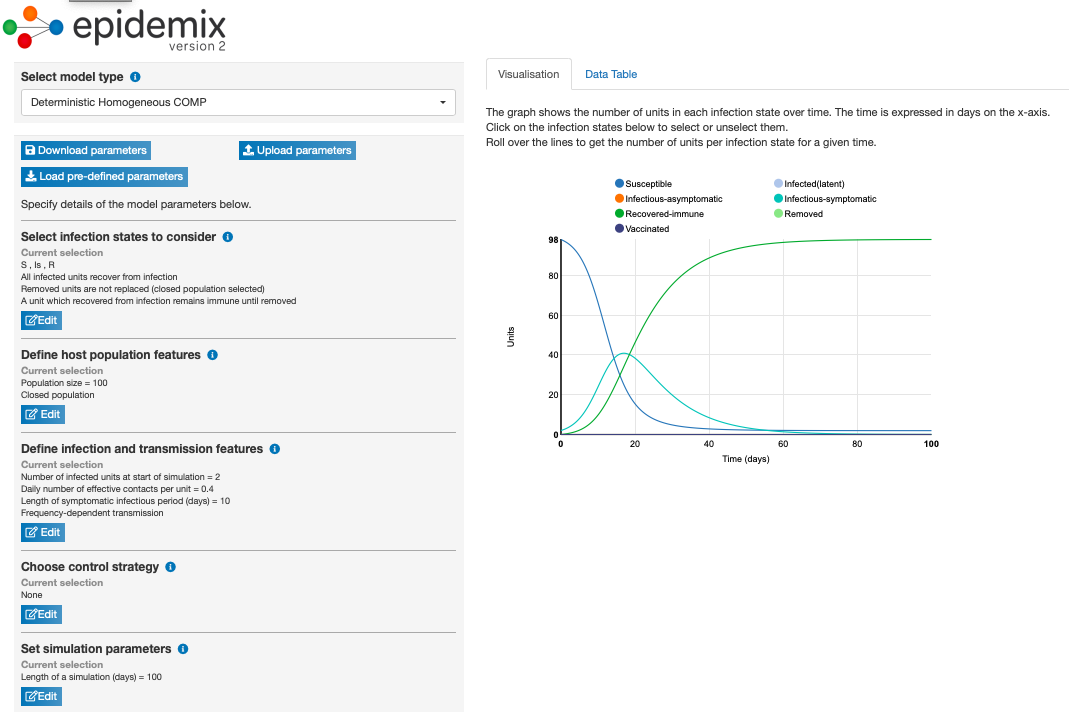Edit the infection states selection
Image resolution: width=1069 pixels, height=722 pixels.
[41, 320]
